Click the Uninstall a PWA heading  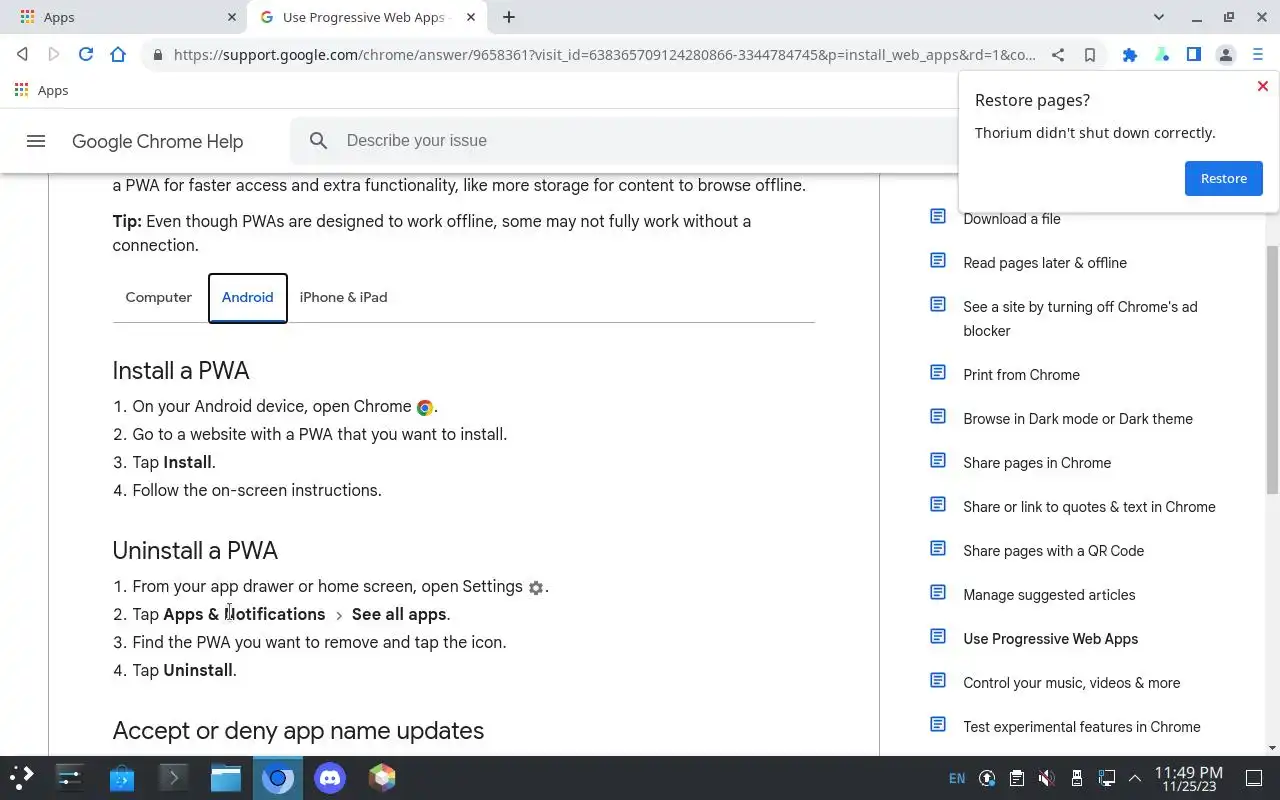195,550
